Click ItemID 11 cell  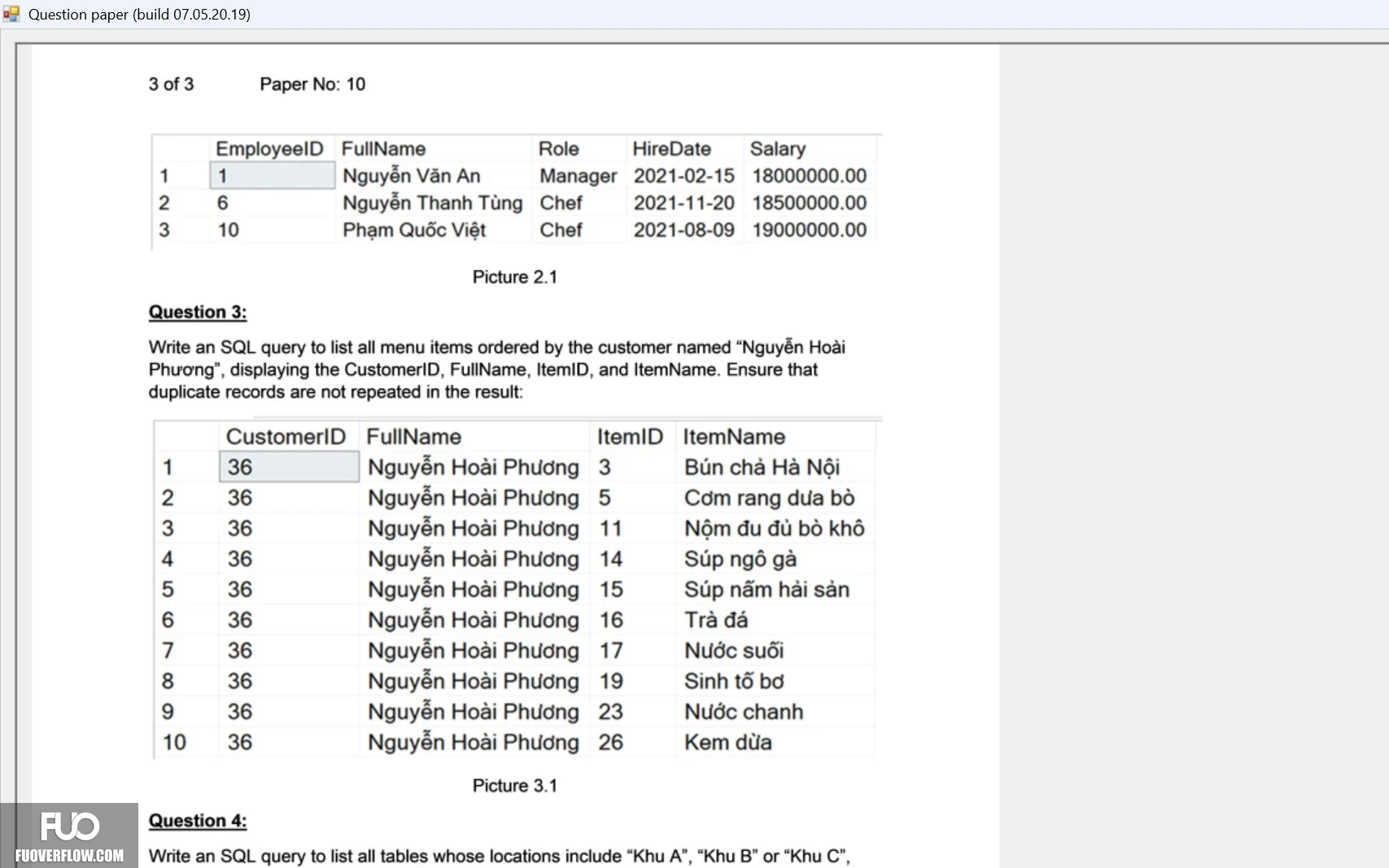611,529
